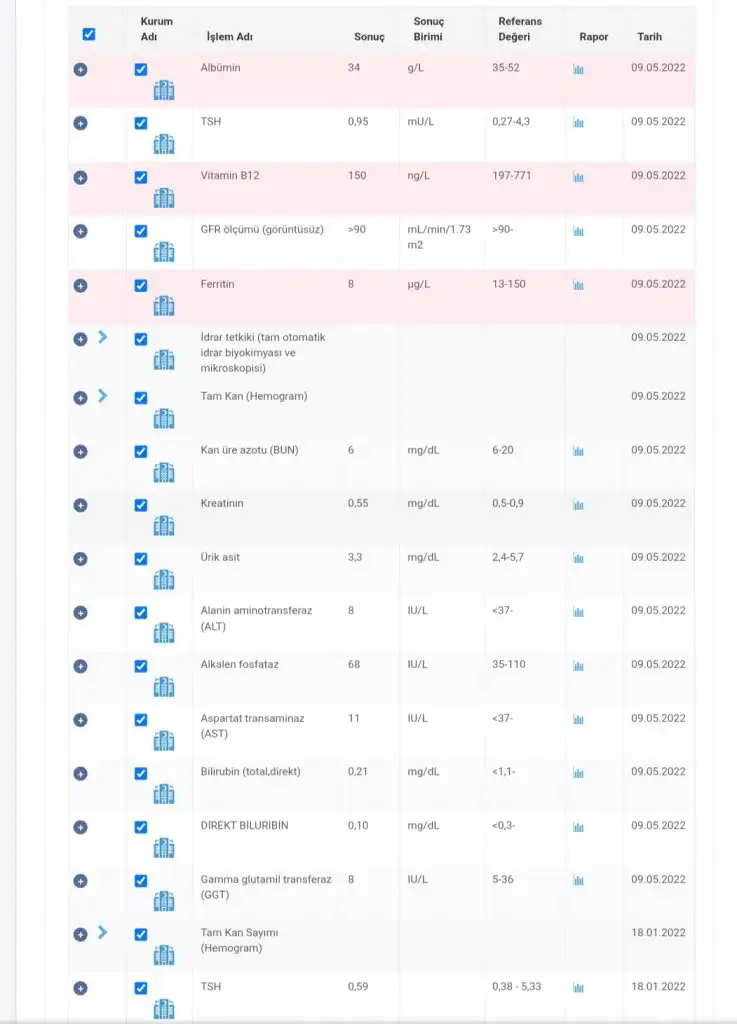Click hospital building icon under TSH row
This screenshot has width=737, height=1024.
[x=164, y=144]
